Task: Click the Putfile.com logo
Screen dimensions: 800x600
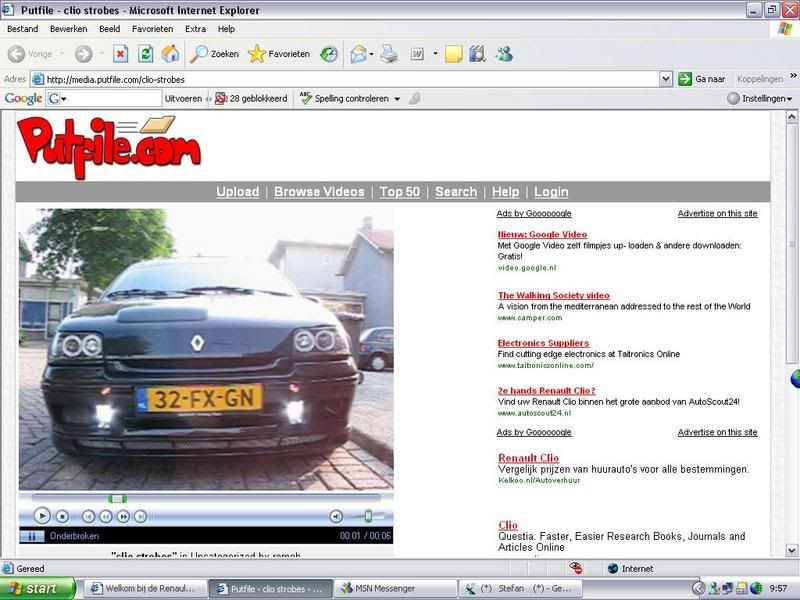Action: [x=109, y=147]
